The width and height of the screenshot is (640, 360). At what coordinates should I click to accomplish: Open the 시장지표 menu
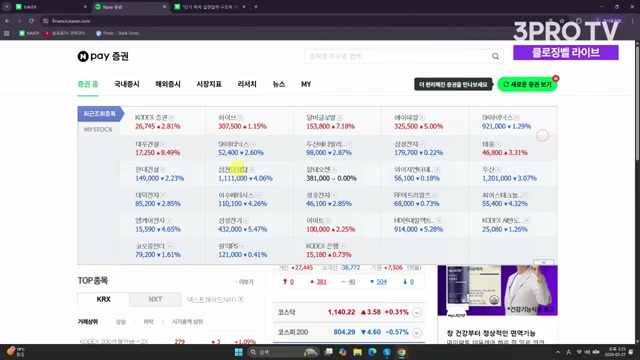[209, 84]
